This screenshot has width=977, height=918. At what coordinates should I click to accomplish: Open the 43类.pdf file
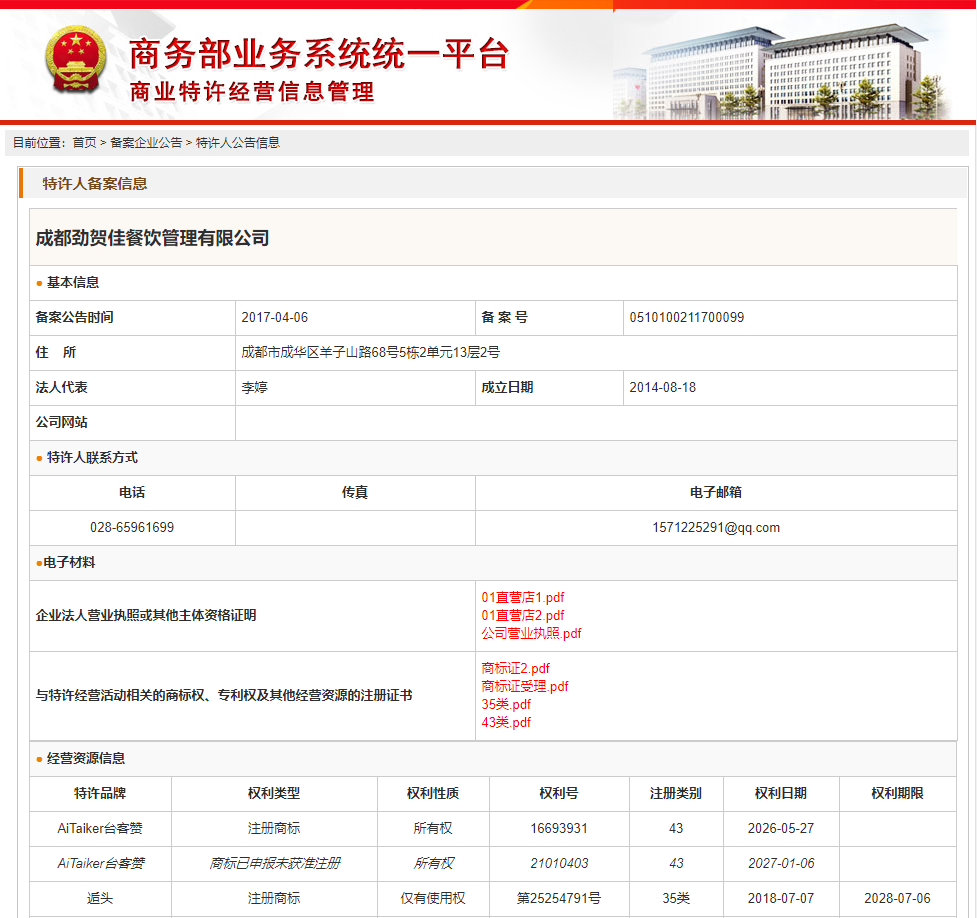pos(506,722)
